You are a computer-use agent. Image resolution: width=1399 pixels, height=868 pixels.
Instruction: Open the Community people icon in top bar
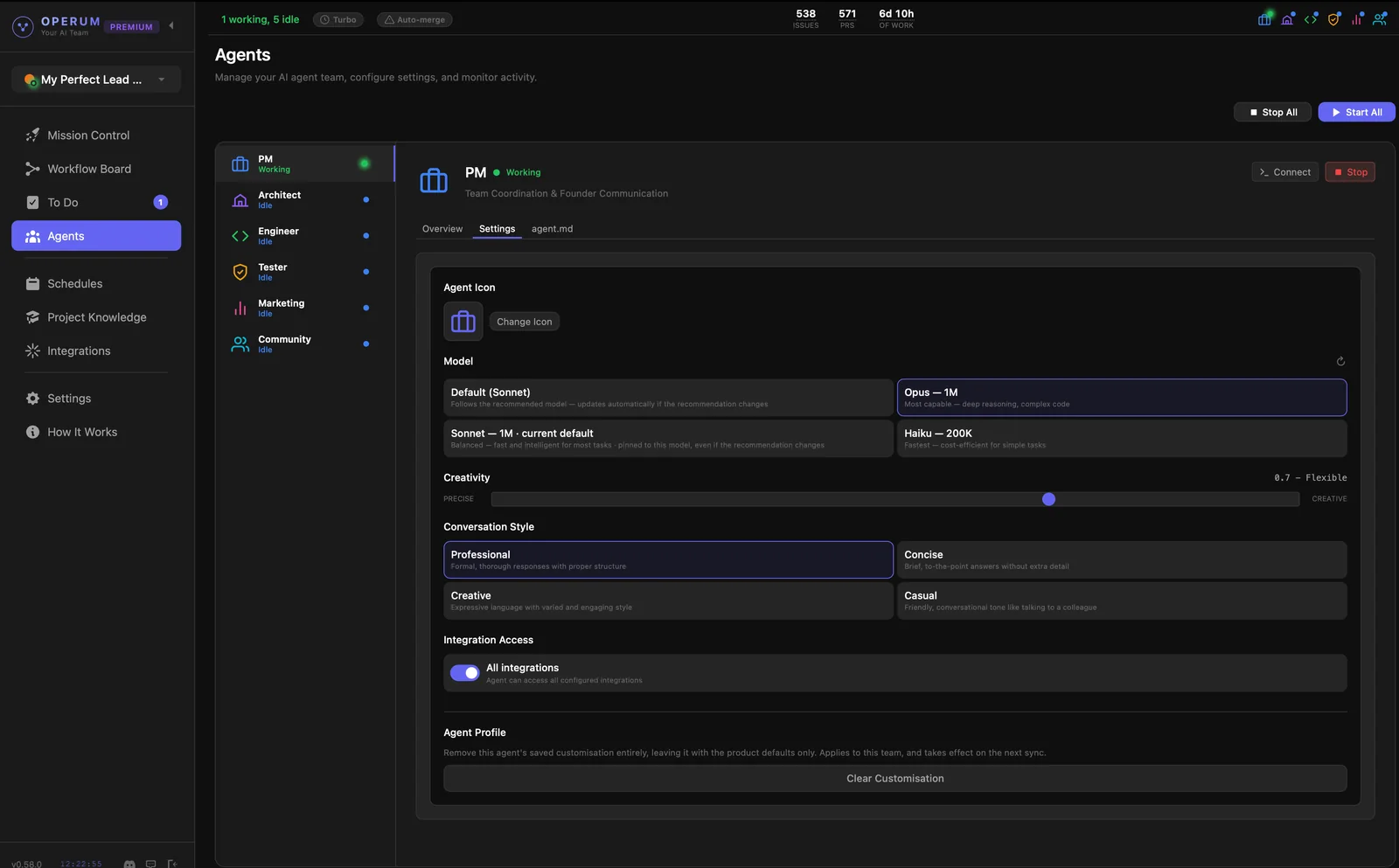click(x=1380, y=19)
